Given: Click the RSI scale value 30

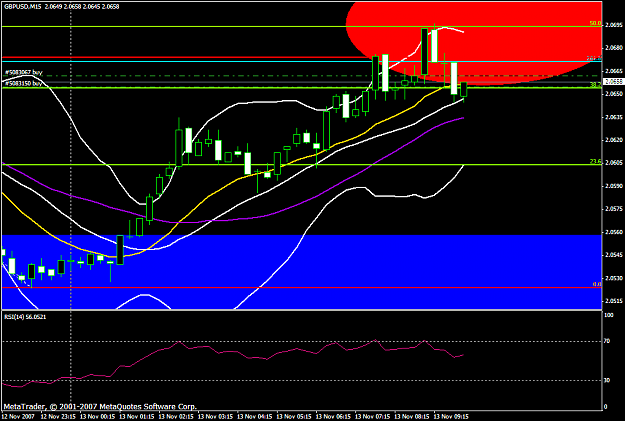Looking at the screenshot, I should pos(607,380).
